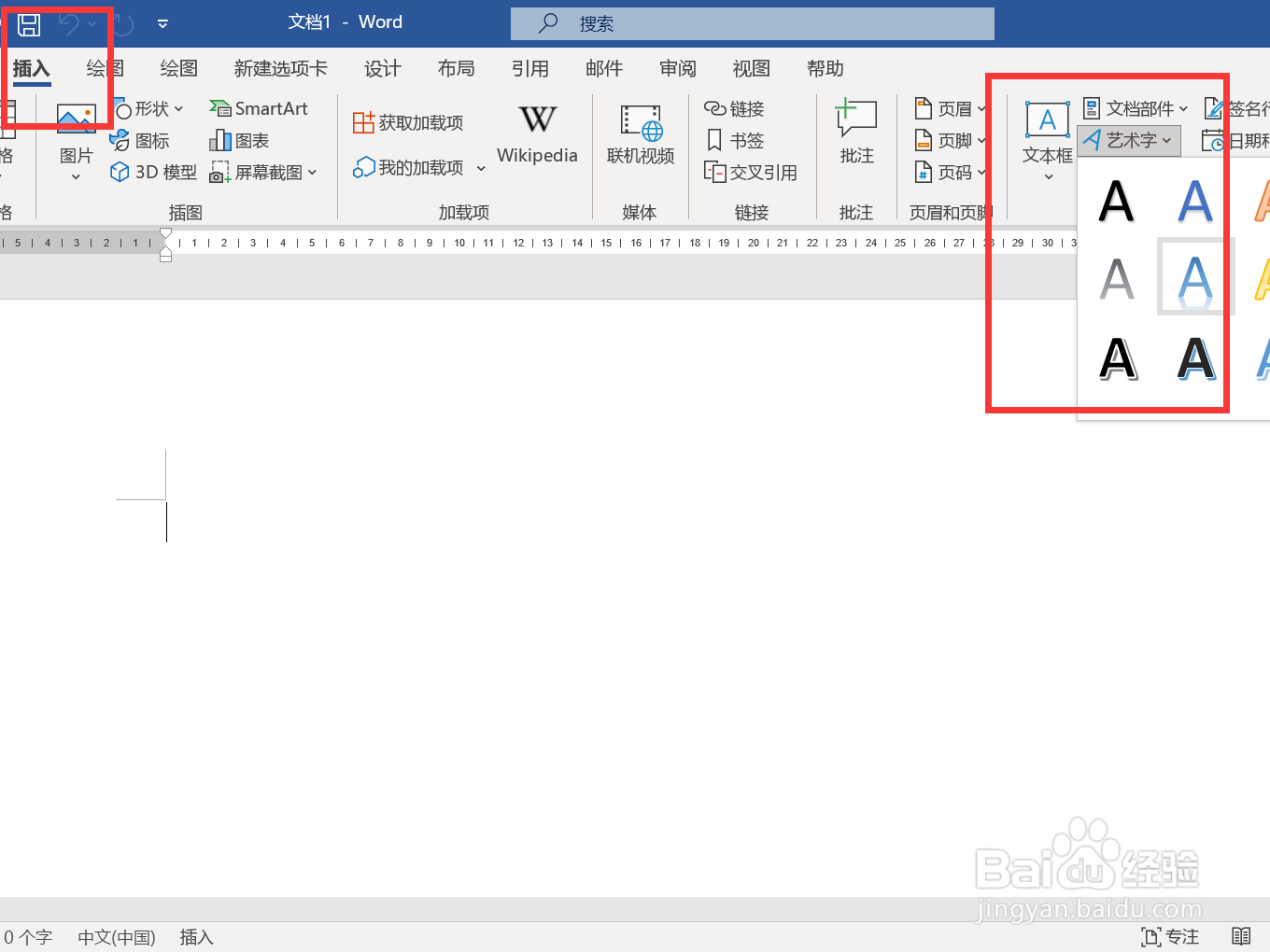Select the blue reflection WordArt style
The width and height of the screenshot is (1270, 952).
(1196, 276)
